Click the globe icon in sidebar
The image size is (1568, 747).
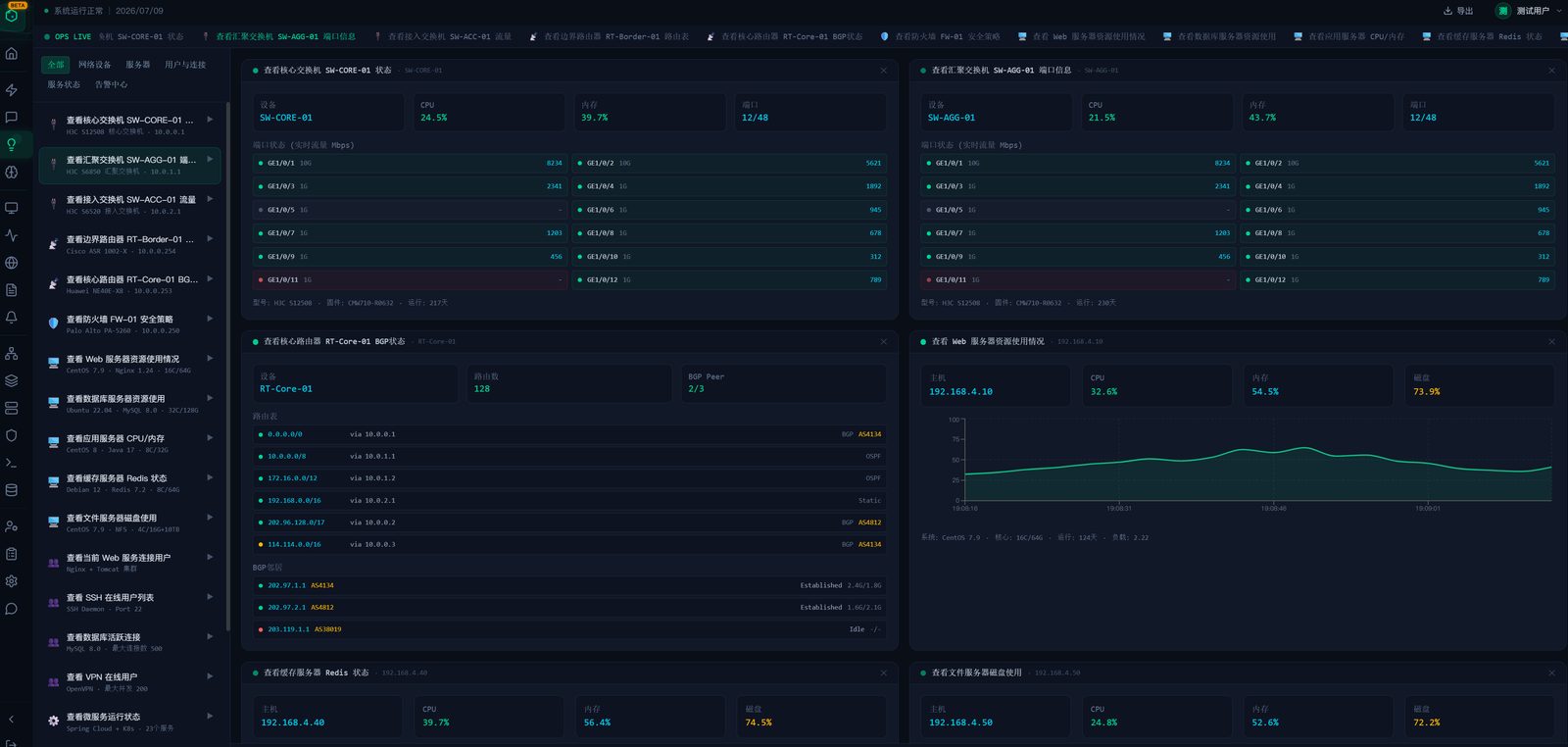point(12,263)
